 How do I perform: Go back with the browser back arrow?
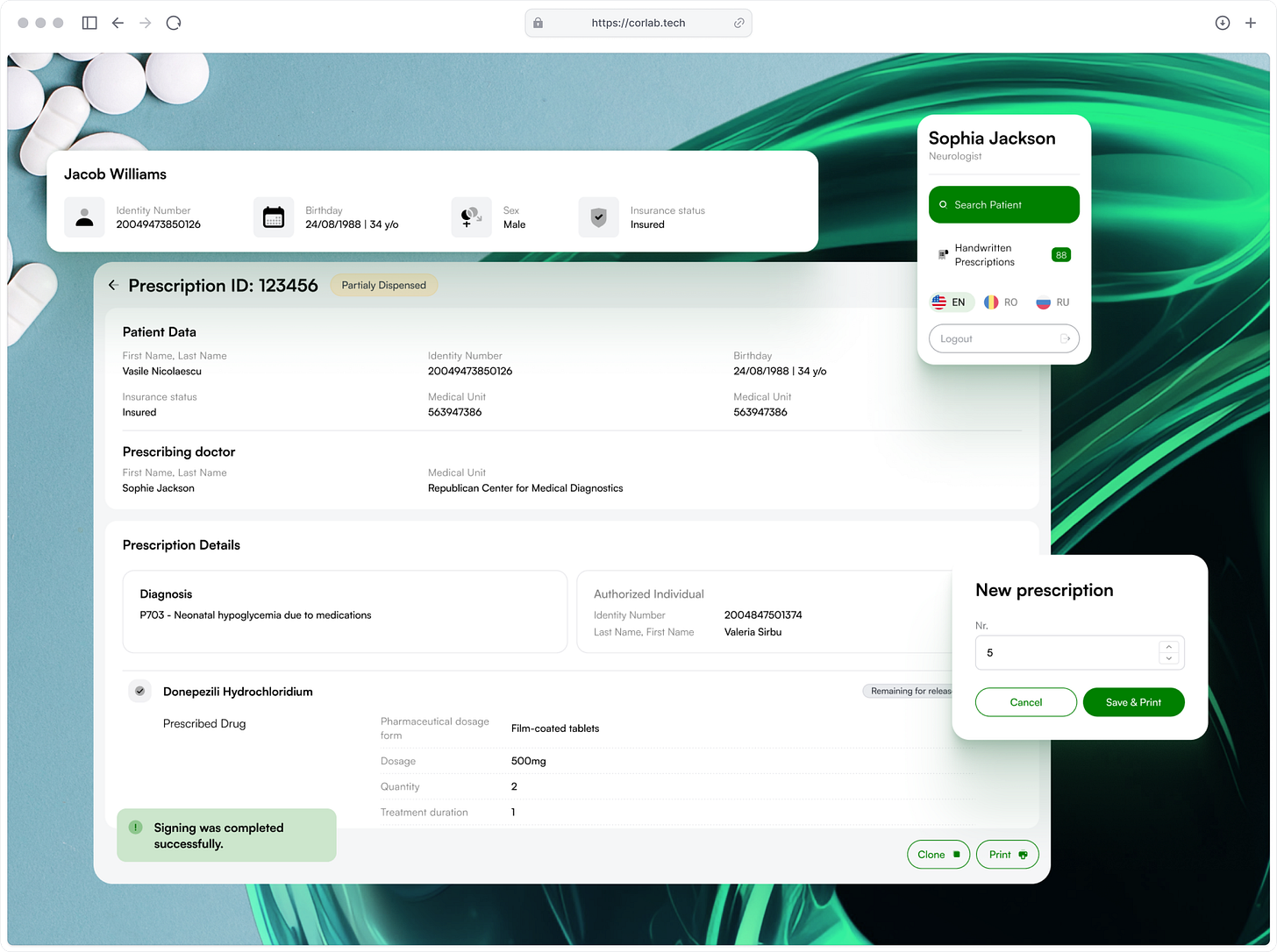coord(118,23)
